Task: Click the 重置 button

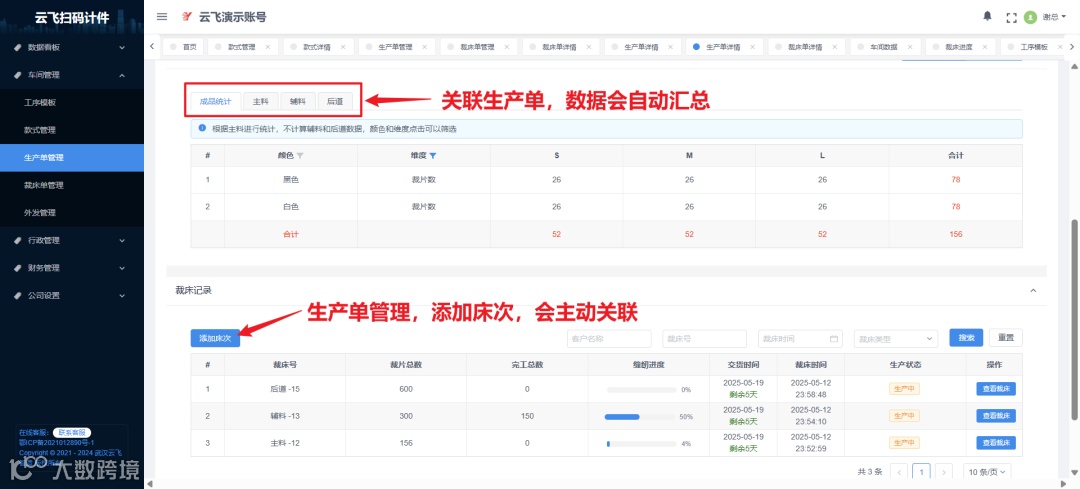Action: (1006, 337)
